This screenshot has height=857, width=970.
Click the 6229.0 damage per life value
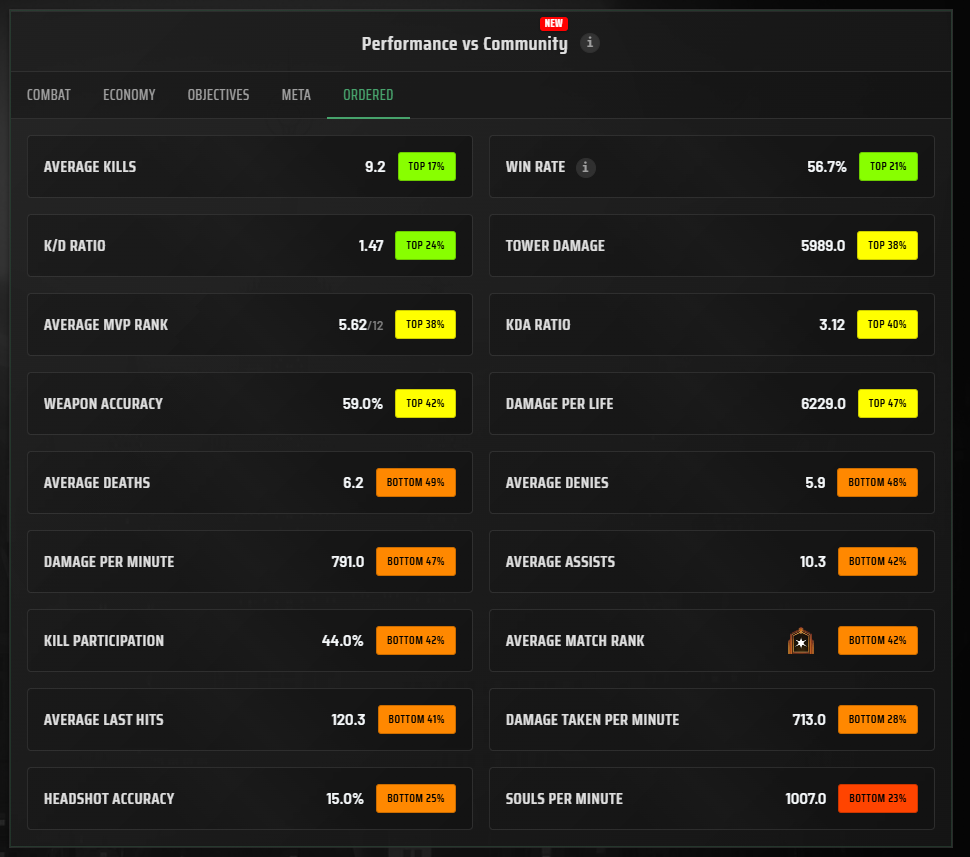tap(823, 403)
